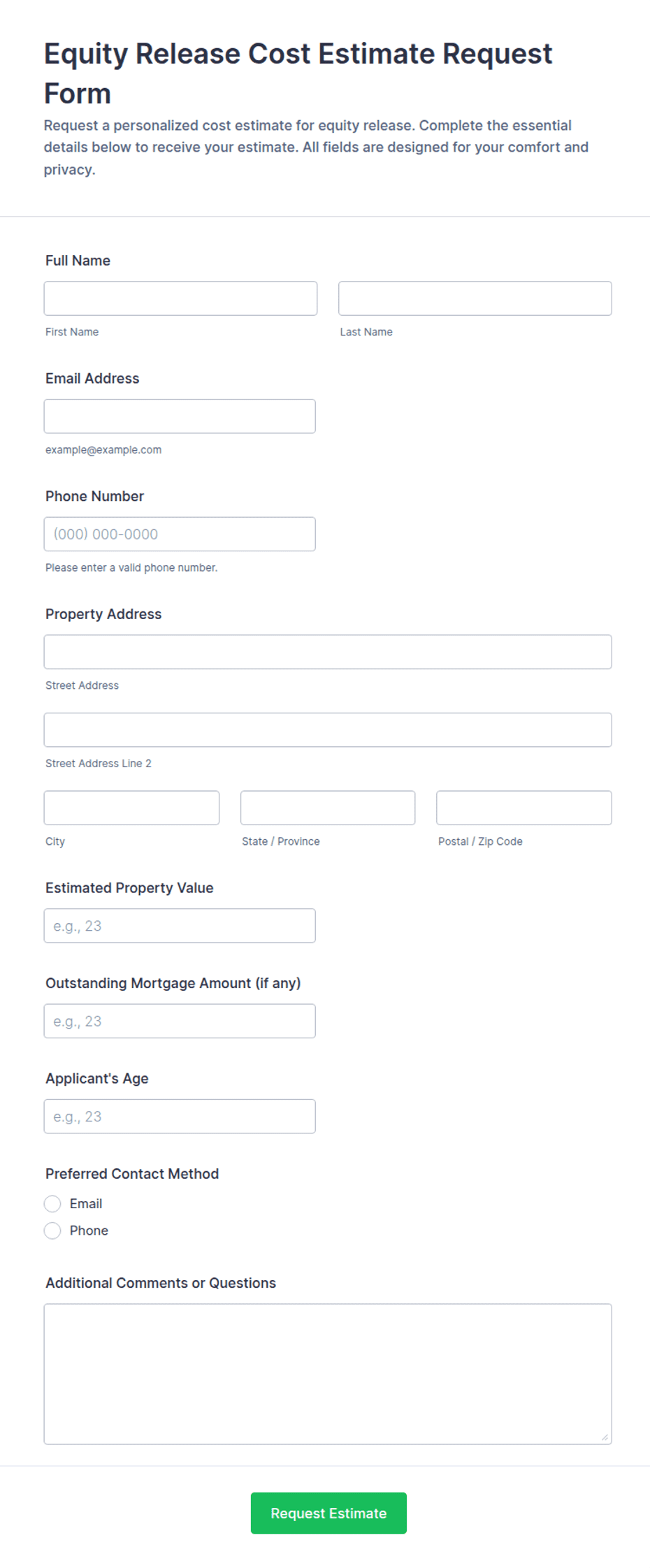Click the Applicant's Age input
The height and width of the screenshot is (1568, 650).
[180, 1117]
